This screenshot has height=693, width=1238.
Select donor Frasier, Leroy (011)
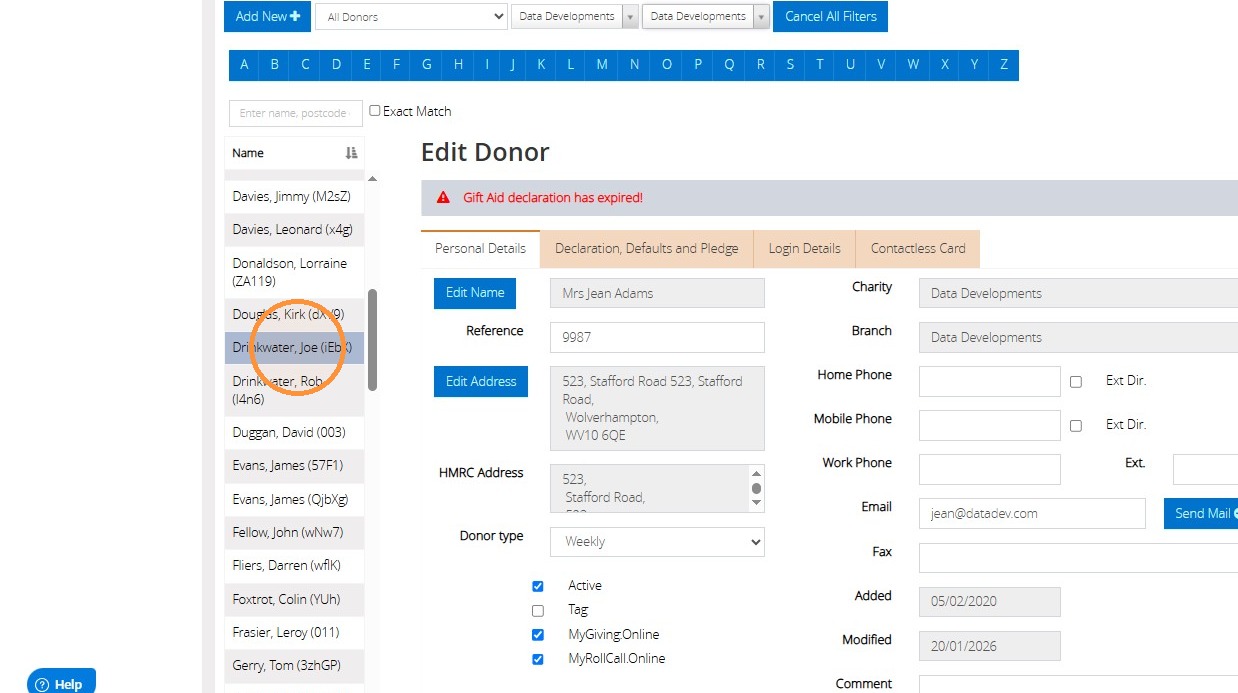point(294,633)
